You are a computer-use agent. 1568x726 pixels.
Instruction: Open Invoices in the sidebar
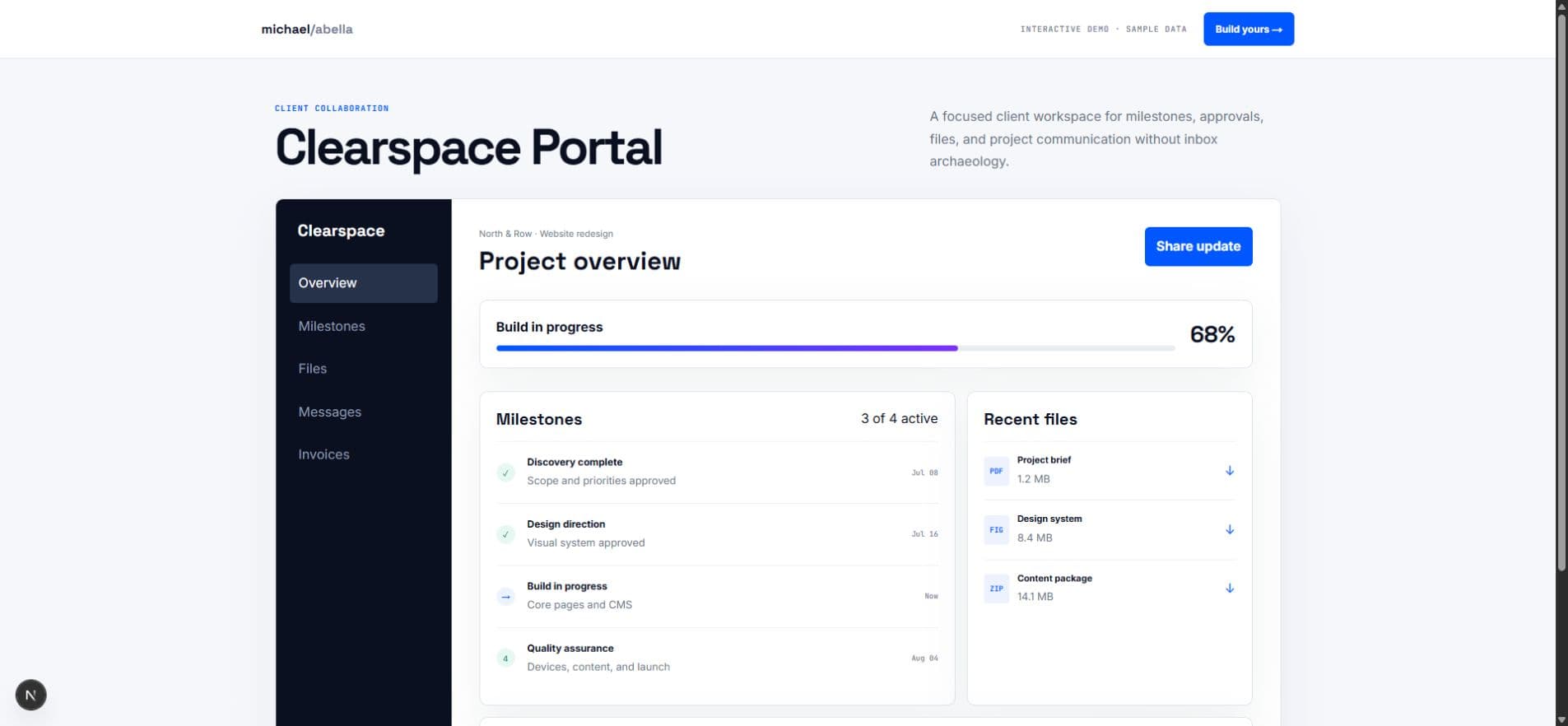tap(363, 454)
